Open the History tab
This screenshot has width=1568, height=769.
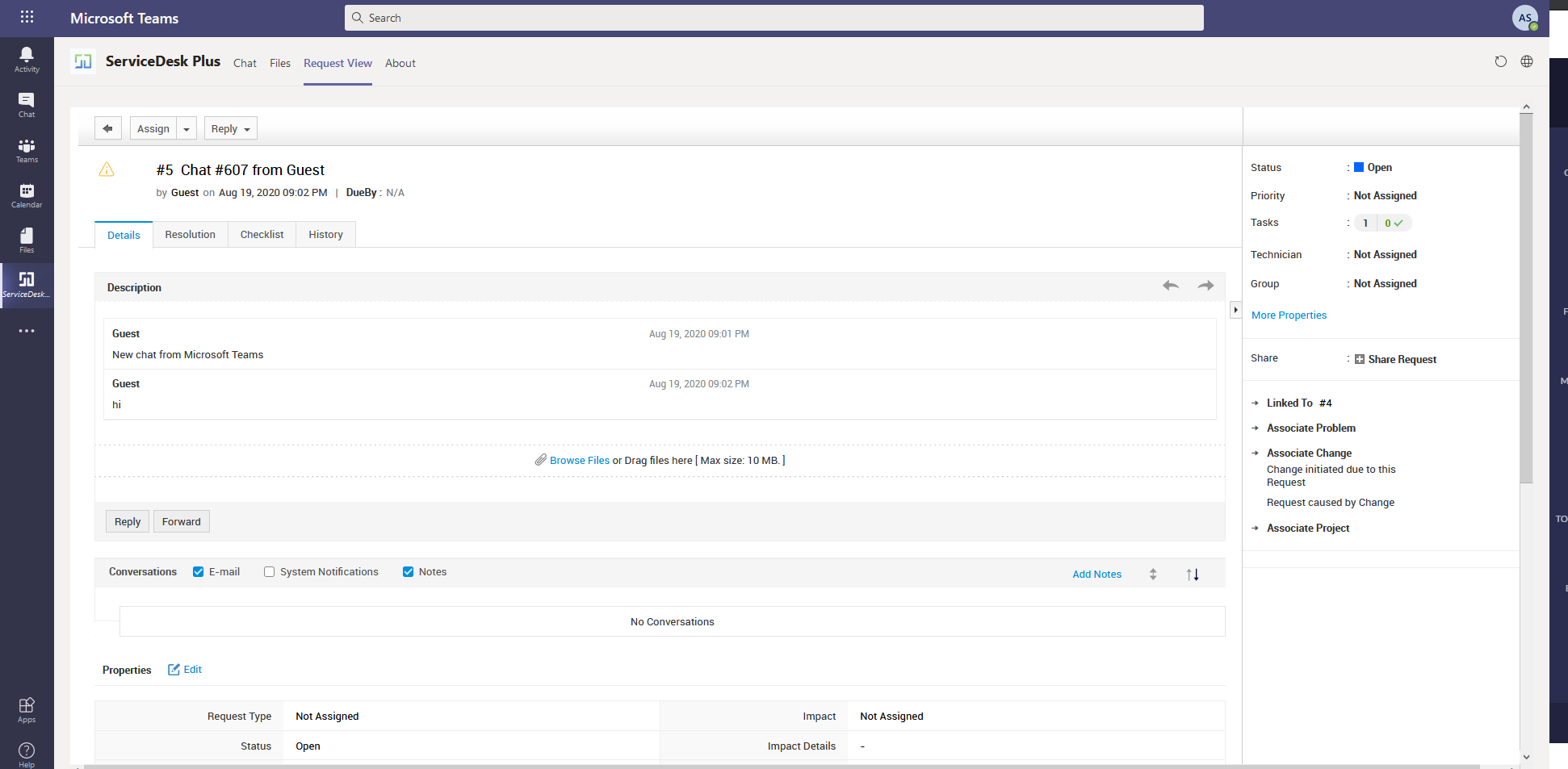point(325,235)
